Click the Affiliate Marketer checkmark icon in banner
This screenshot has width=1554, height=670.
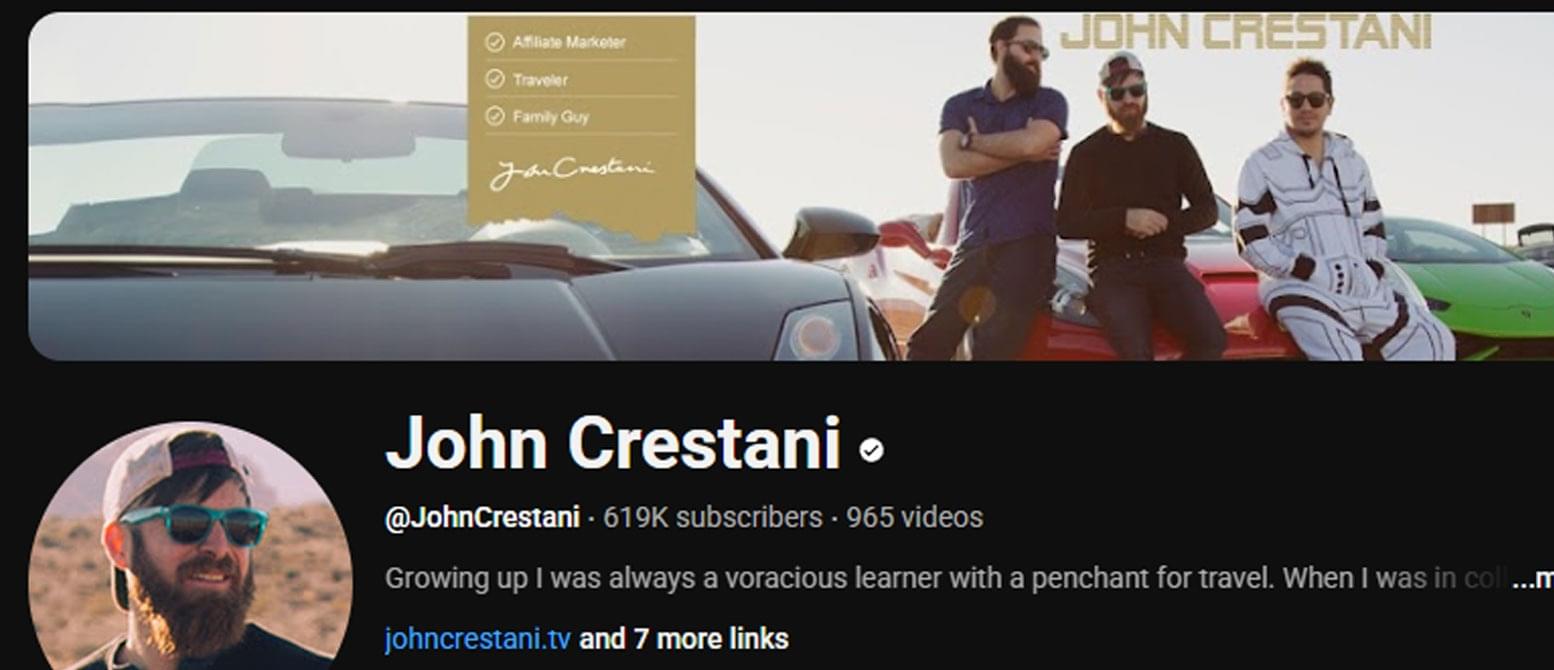[x=494, y=42]
